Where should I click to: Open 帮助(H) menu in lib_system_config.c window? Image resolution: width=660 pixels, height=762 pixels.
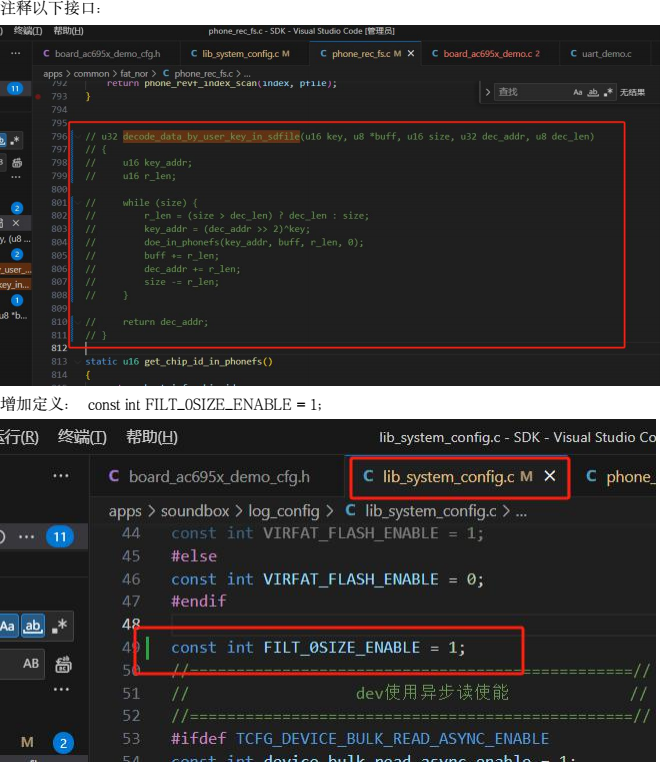[152, 437]
